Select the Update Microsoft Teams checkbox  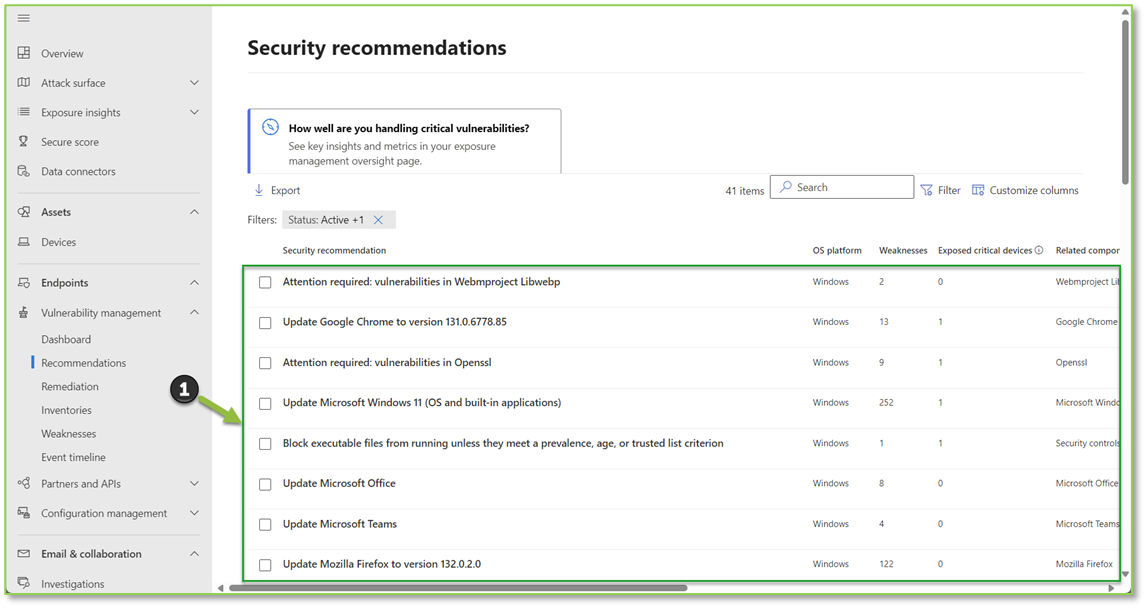tap(265, 524)
